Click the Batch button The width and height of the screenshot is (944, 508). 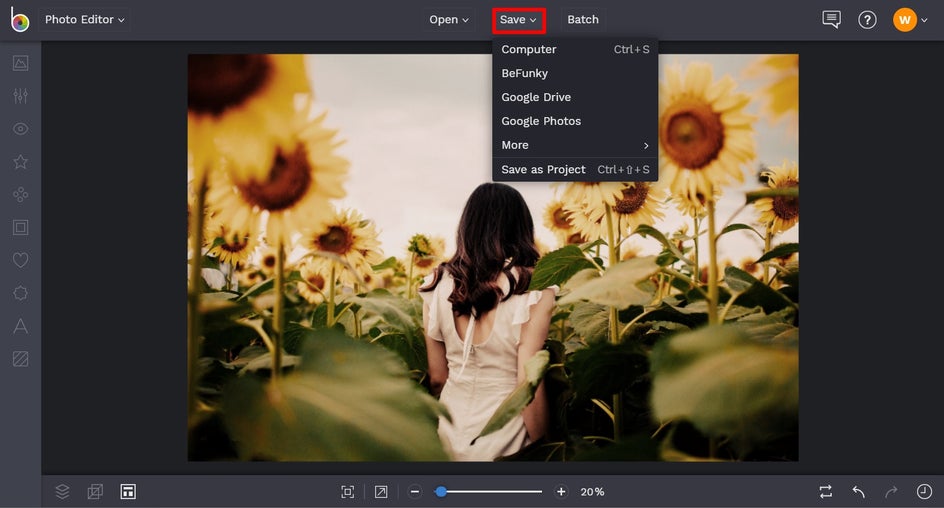click(x=583, y=19)
